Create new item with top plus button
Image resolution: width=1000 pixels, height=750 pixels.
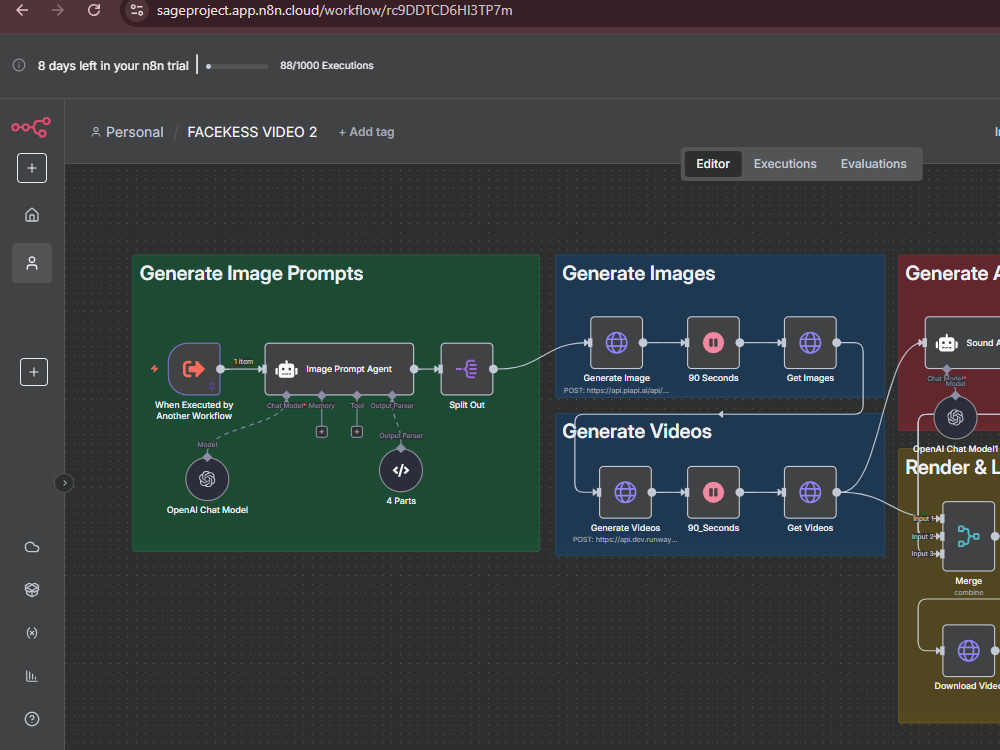click(32, 168)
